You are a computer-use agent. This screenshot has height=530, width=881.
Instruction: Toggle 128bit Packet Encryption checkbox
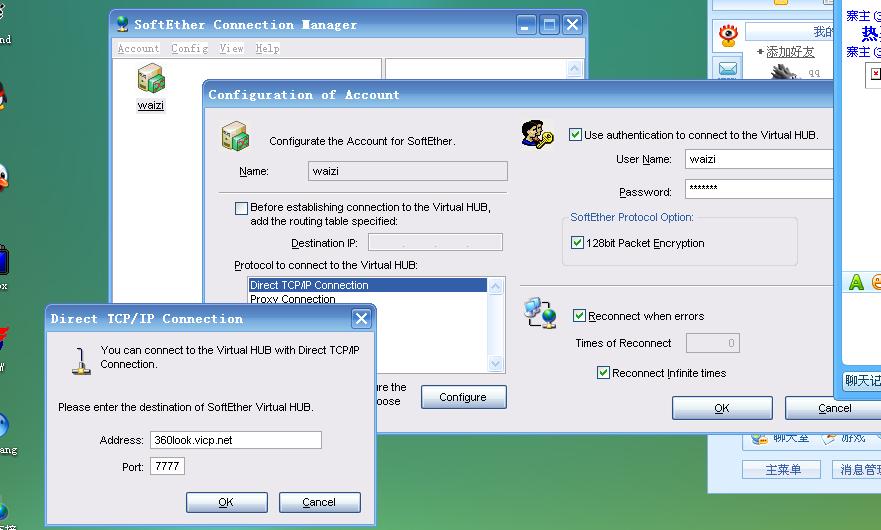[x=577, y=243]
